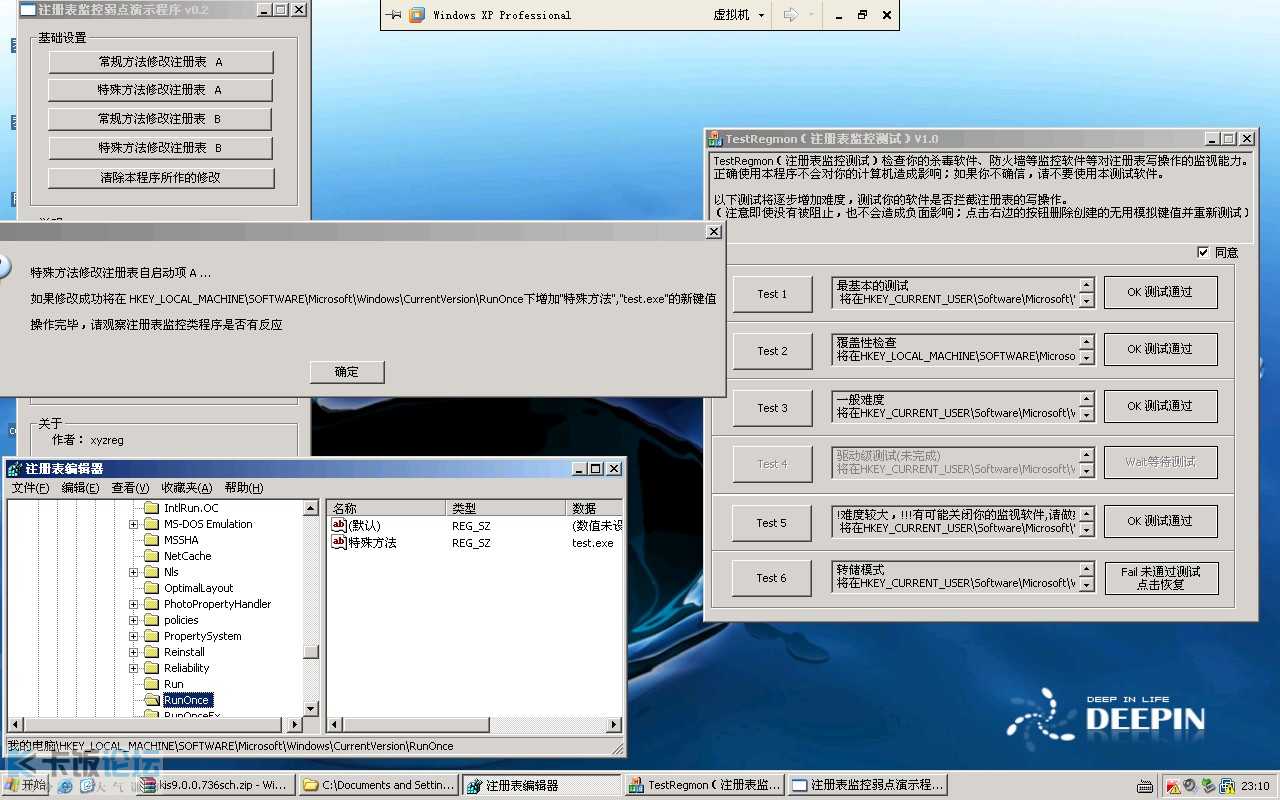This screenshot has height=800, width=1280.
Task: Click scroll-up arrow in Test 6 description box
Action: (x=1087, y=571)
